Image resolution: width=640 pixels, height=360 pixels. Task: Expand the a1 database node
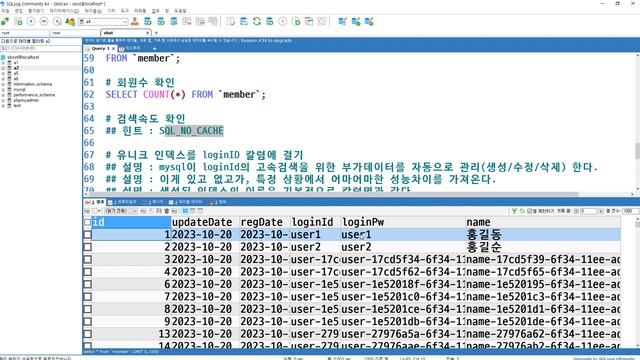pos(3,63)
